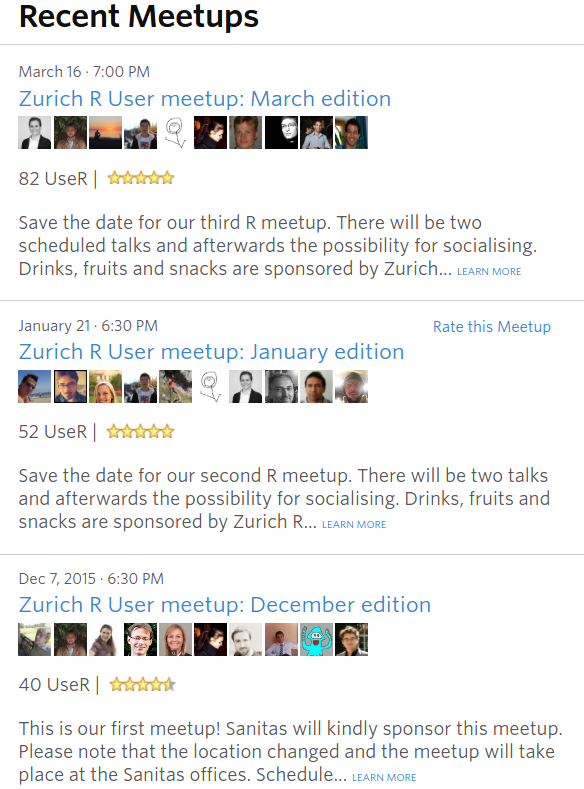Click the first attendee avatar of the March meetup
This screenshot has width=584, height=789.
(35, 133)
